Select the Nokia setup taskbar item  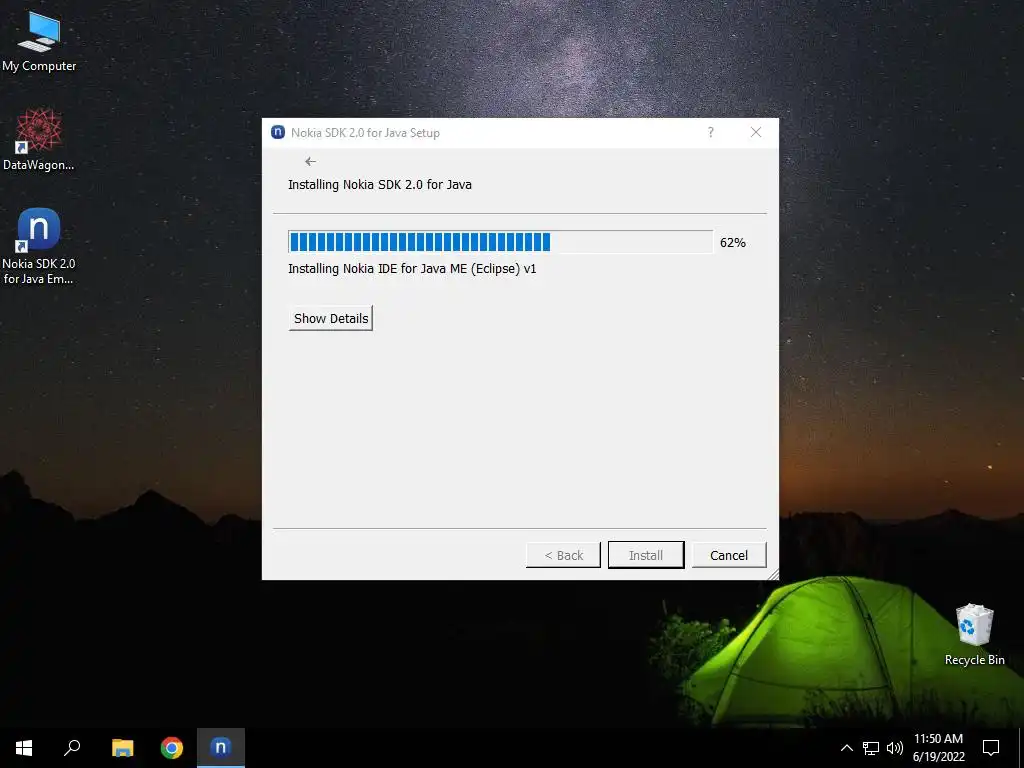click(x=221, y=748)
